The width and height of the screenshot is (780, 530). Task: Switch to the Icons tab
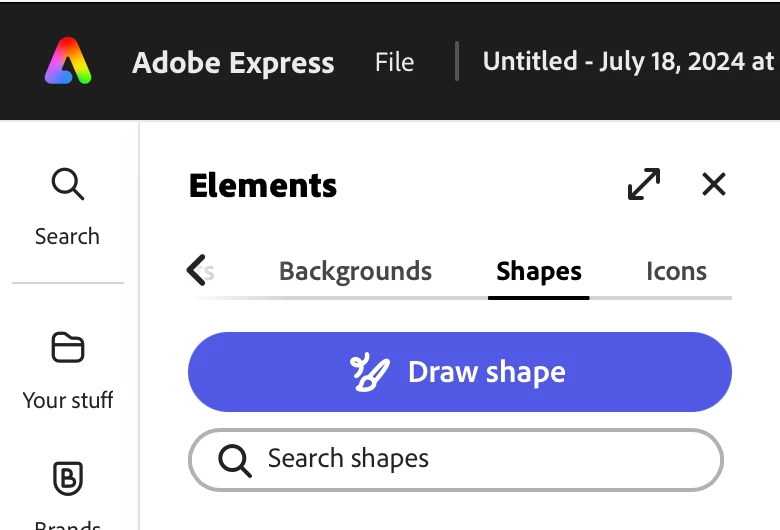[x=676, y=271]
